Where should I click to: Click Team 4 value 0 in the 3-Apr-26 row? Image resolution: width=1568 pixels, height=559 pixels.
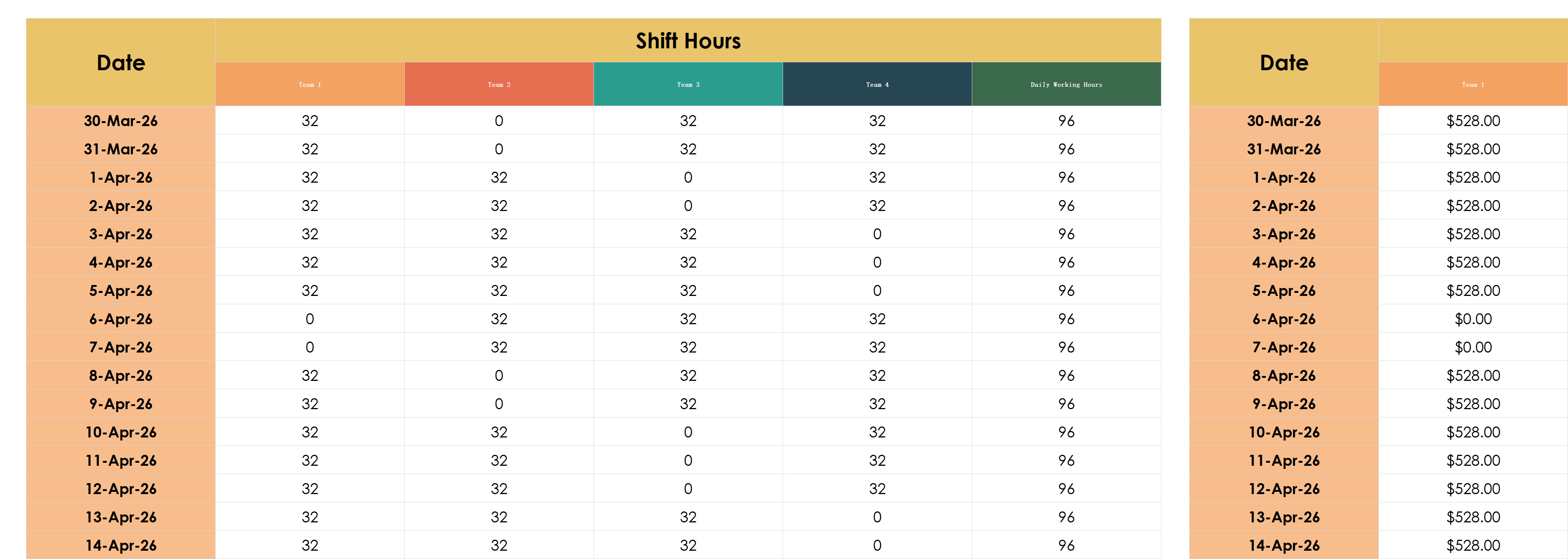(877, 234)
